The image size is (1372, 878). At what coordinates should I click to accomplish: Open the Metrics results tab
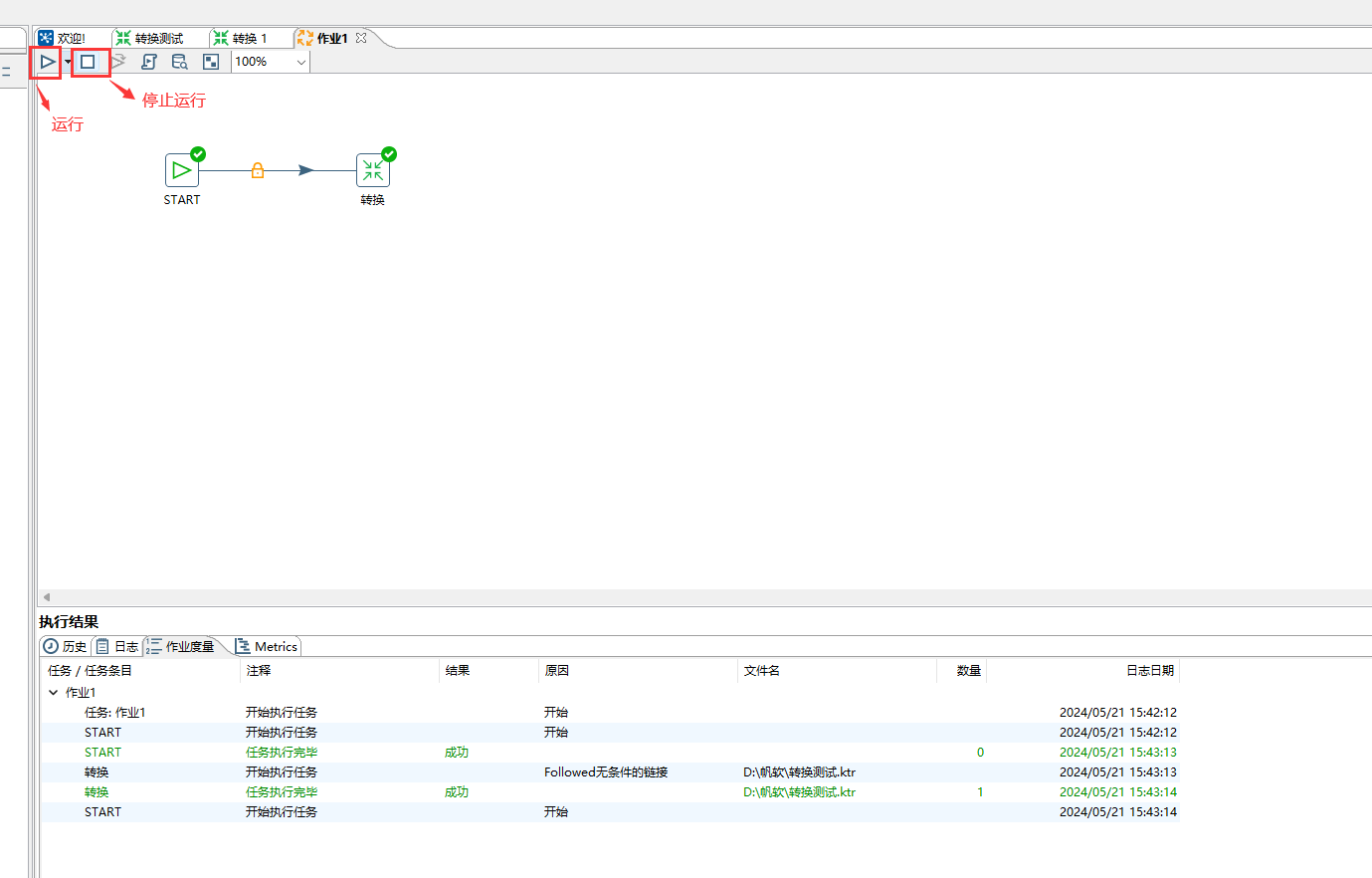(267, 646)
